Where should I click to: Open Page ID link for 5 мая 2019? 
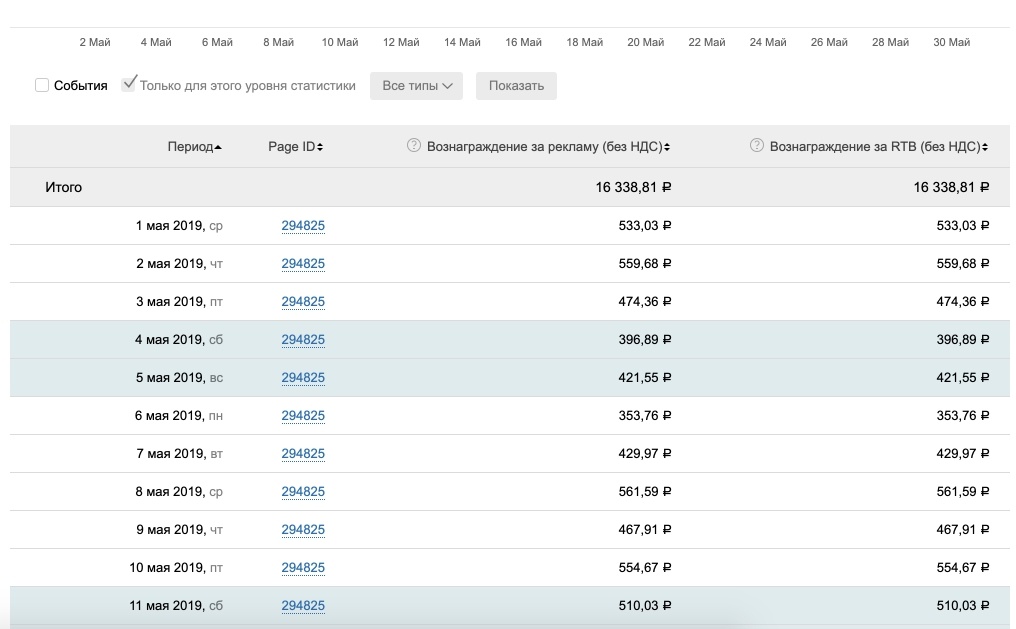click(x=303, y=378)
